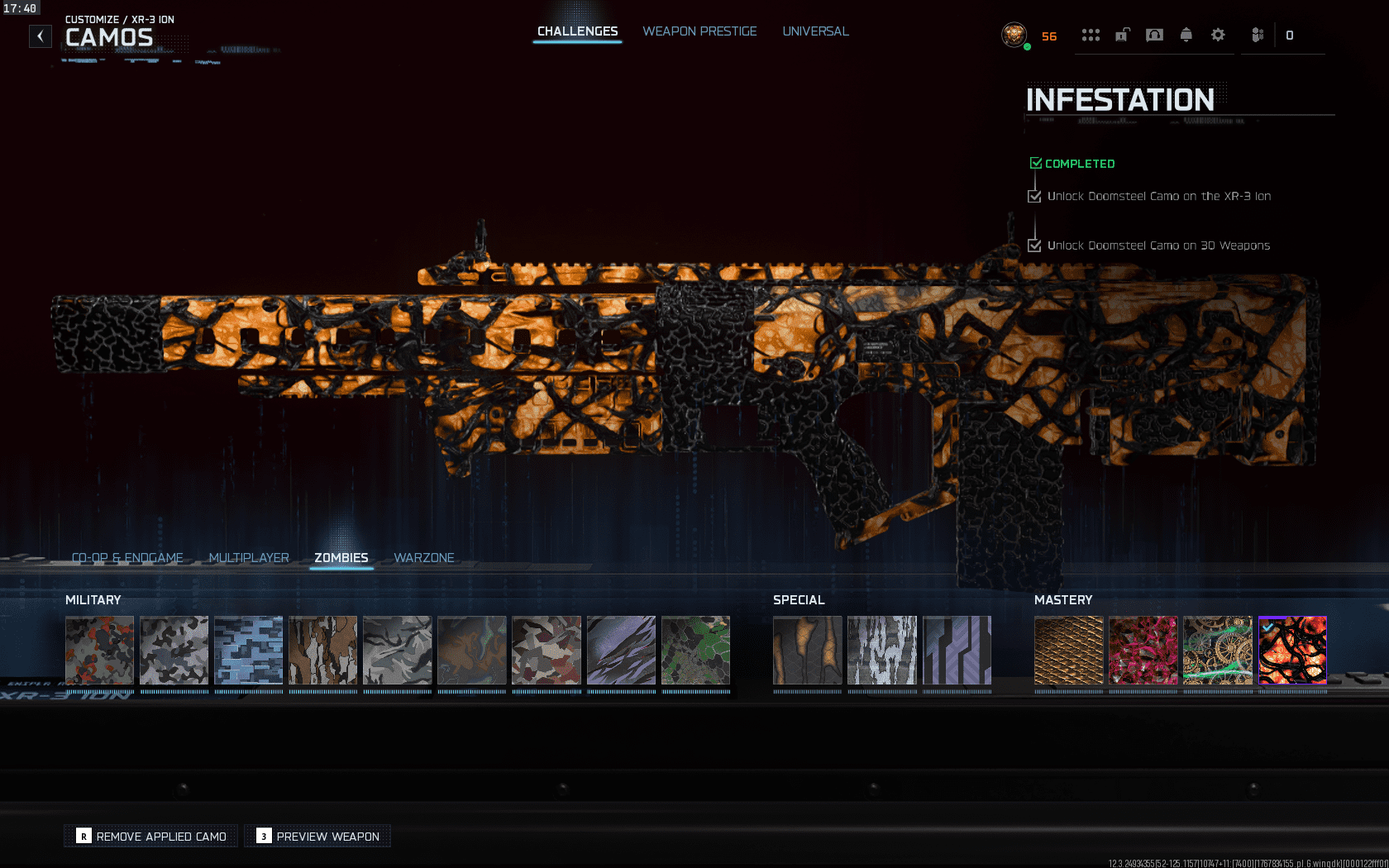Screen dimensions: 1389x868
Task: Click the Preview Weapon button
Action: [x=318, y=837]
